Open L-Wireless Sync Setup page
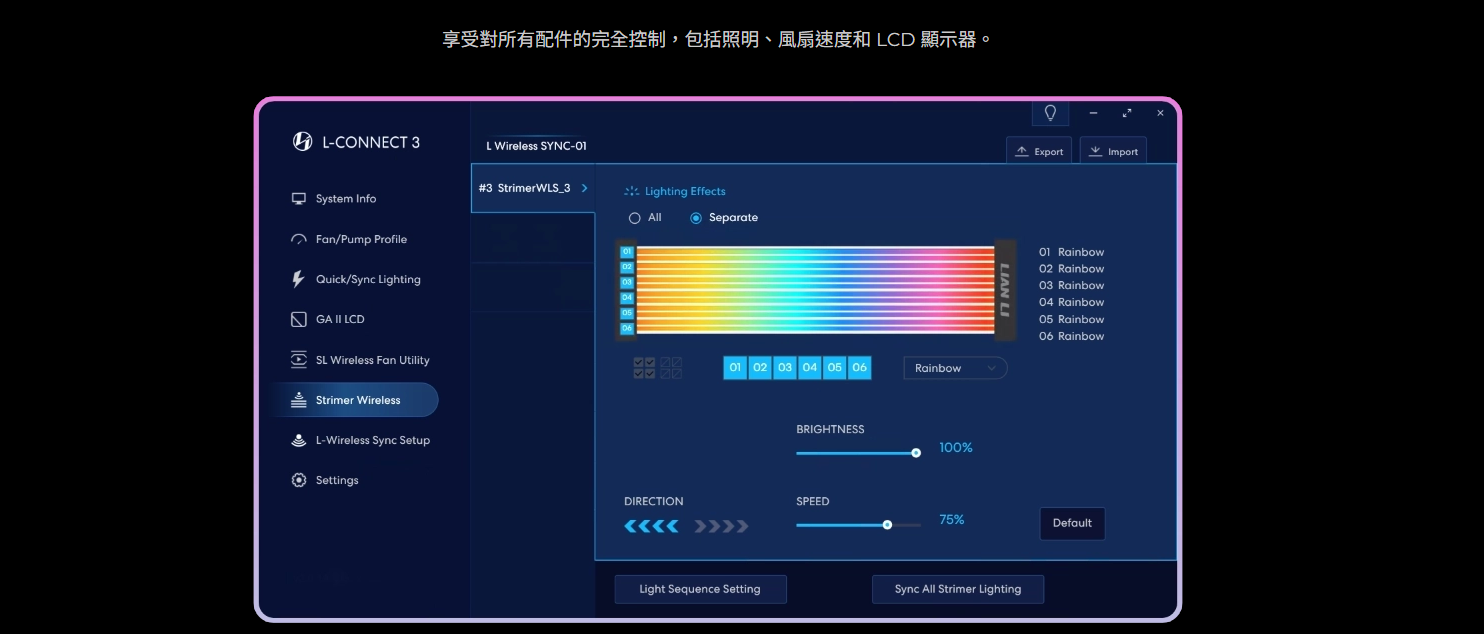The height and width of the screenshot is (634, 1484). [x=372, y=440]
